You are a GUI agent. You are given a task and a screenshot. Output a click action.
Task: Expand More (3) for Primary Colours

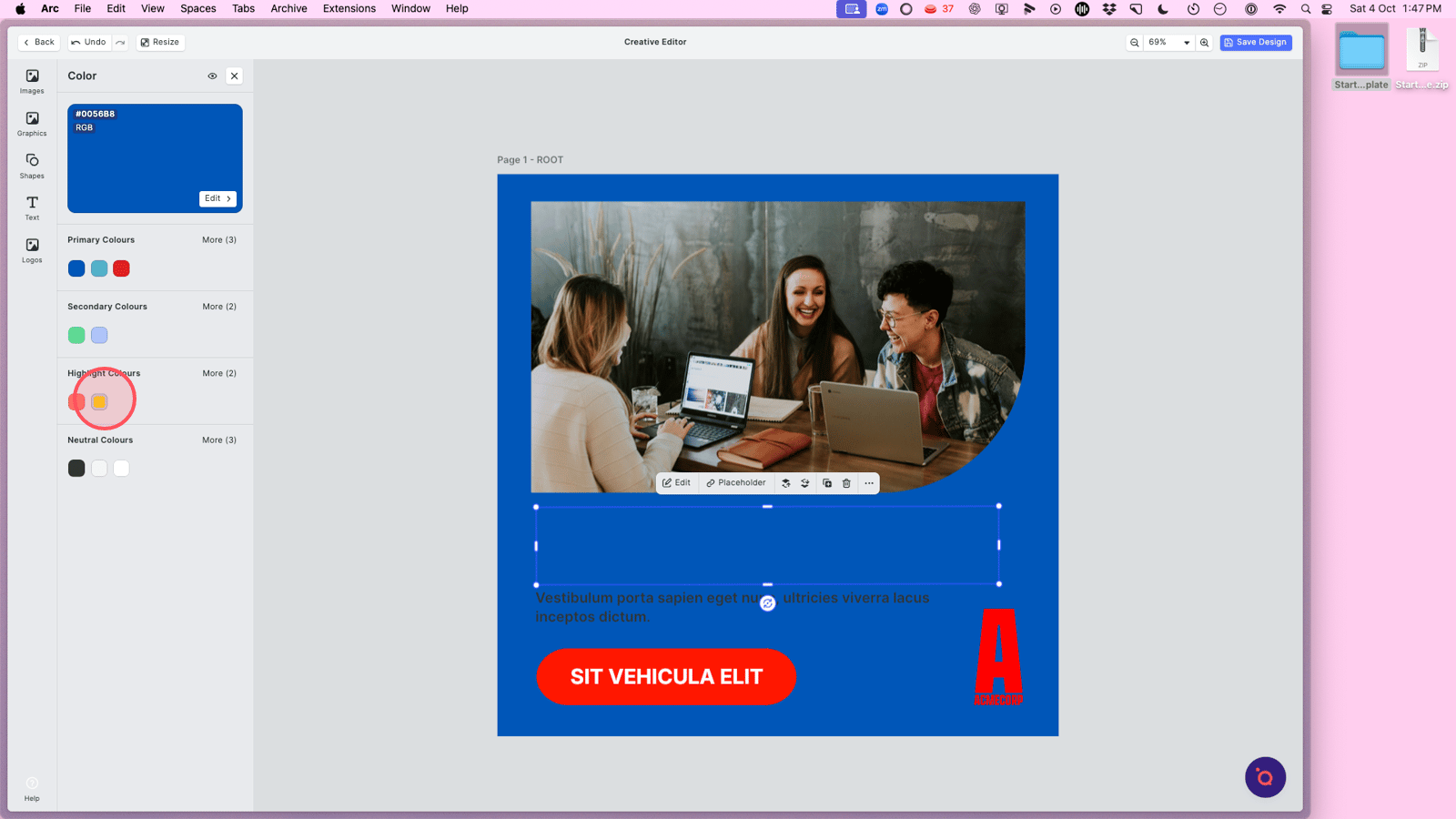[x=219, y=240]
